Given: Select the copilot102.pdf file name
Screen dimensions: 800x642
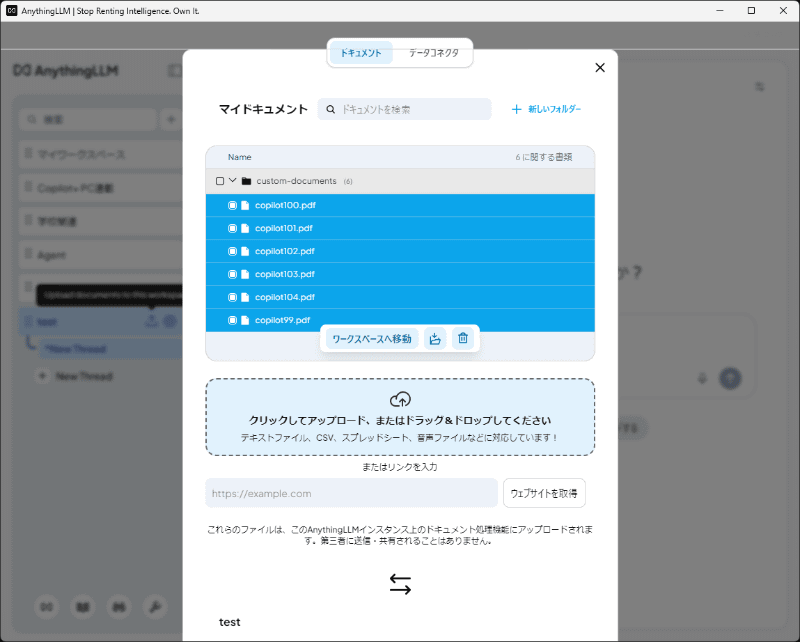Looking at the screenshot, I should coord(285,251).
